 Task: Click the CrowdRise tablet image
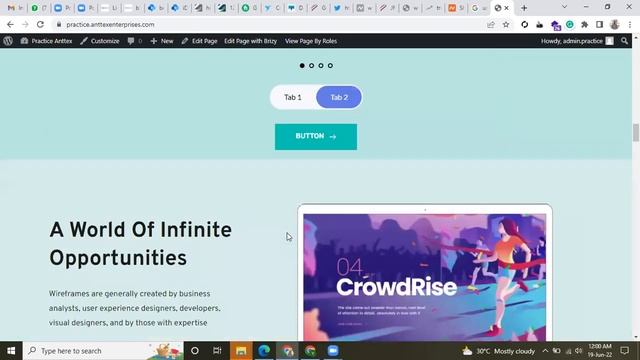[x=424, y=273]
